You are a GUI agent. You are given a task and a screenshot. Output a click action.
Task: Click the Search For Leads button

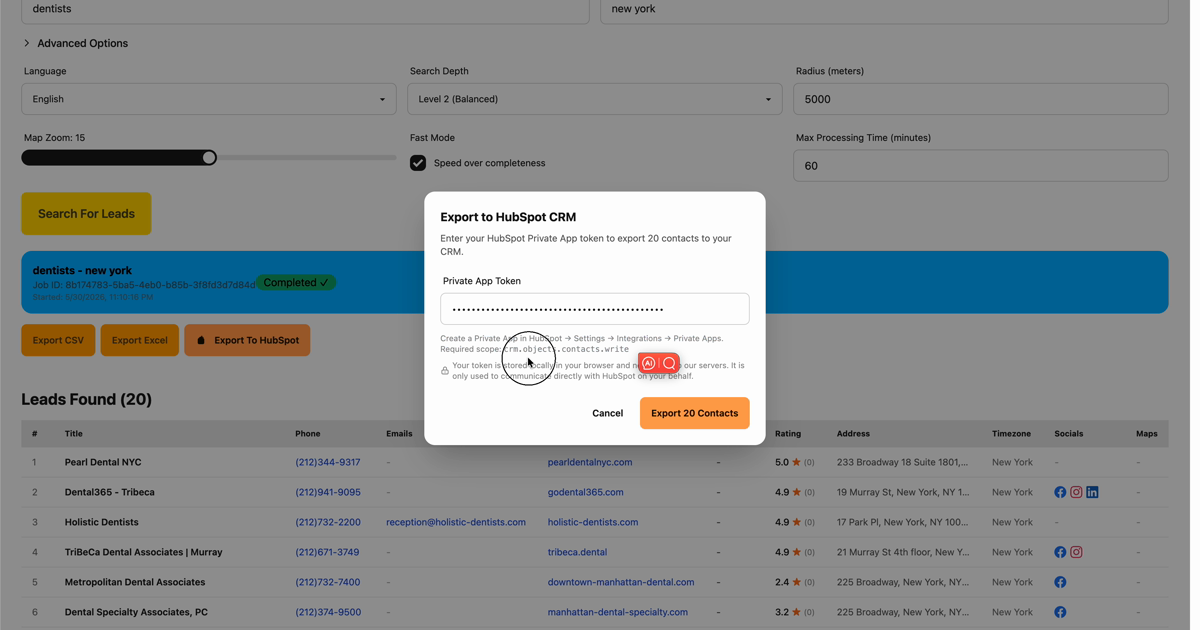pyautogui.click(x=86, y=214)
